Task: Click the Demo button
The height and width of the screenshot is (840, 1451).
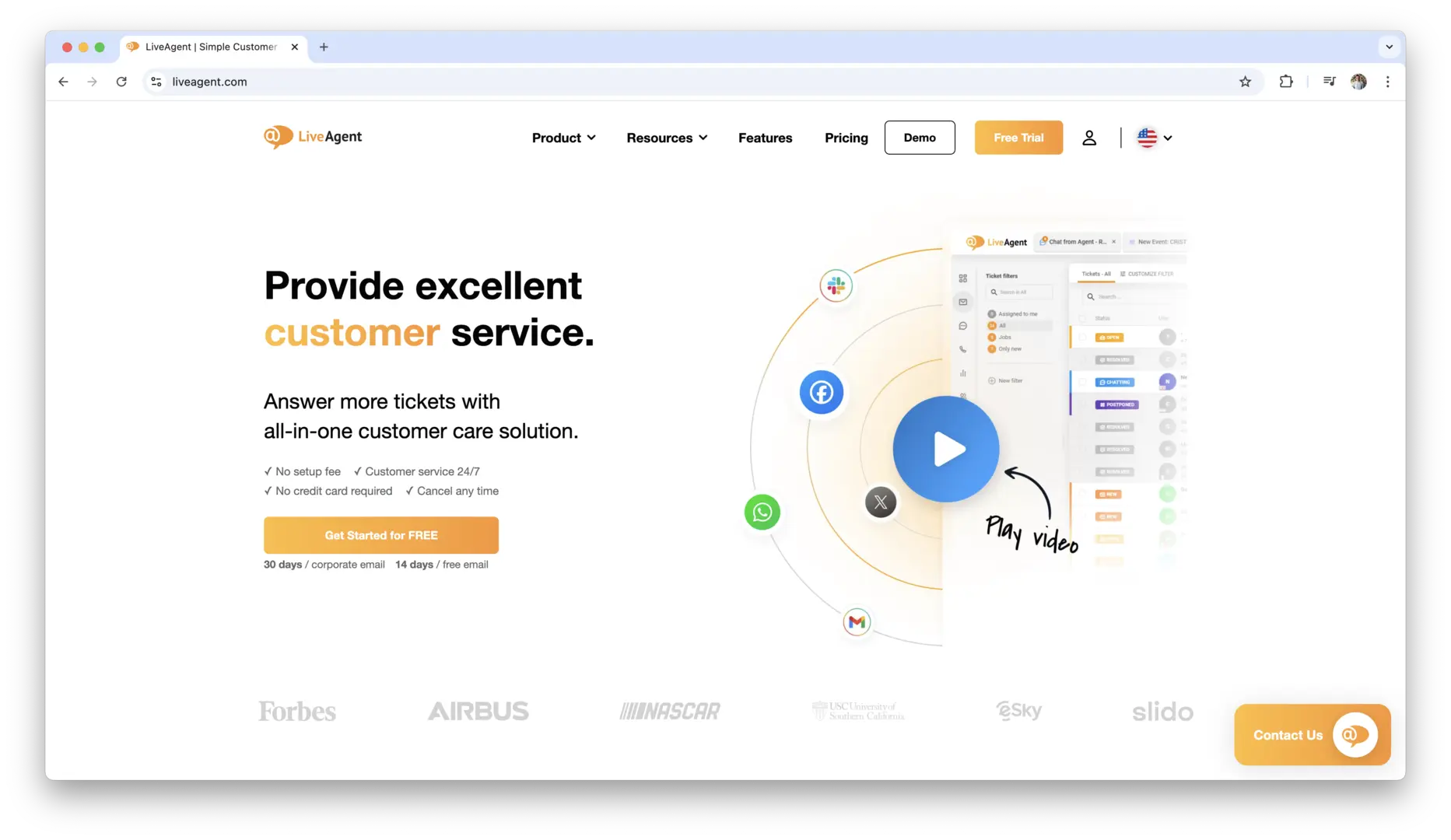Action: pos(920,138)
